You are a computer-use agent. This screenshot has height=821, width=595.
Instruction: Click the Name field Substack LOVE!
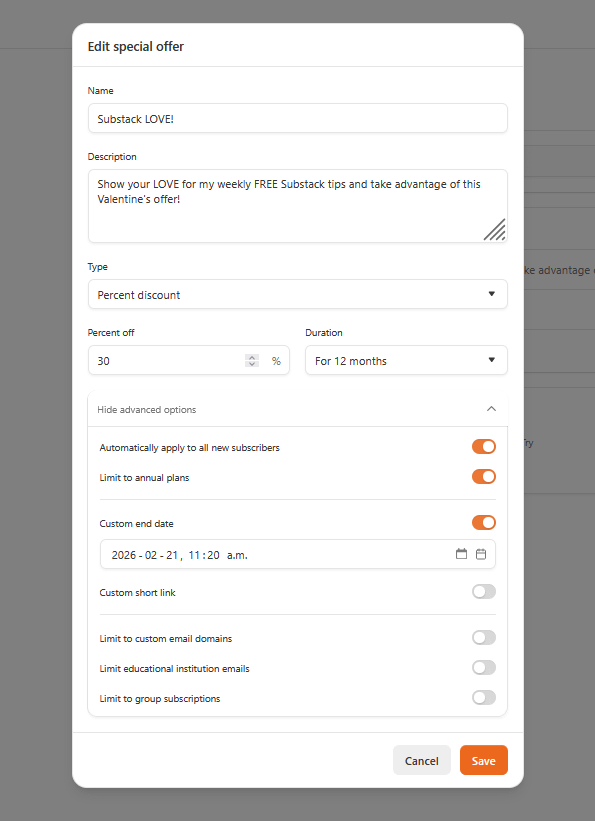point(298,118)
